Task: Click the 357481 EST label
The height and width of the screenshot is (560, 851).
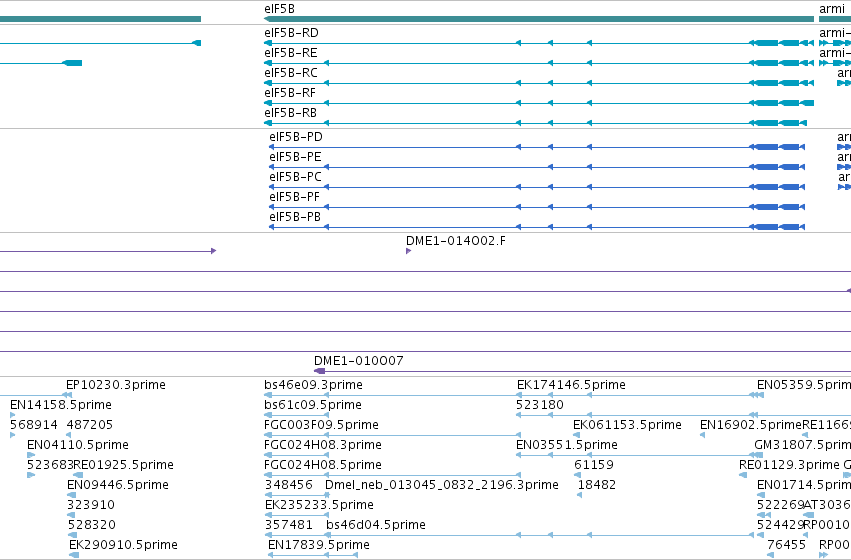Action: (x=289, y=526)
